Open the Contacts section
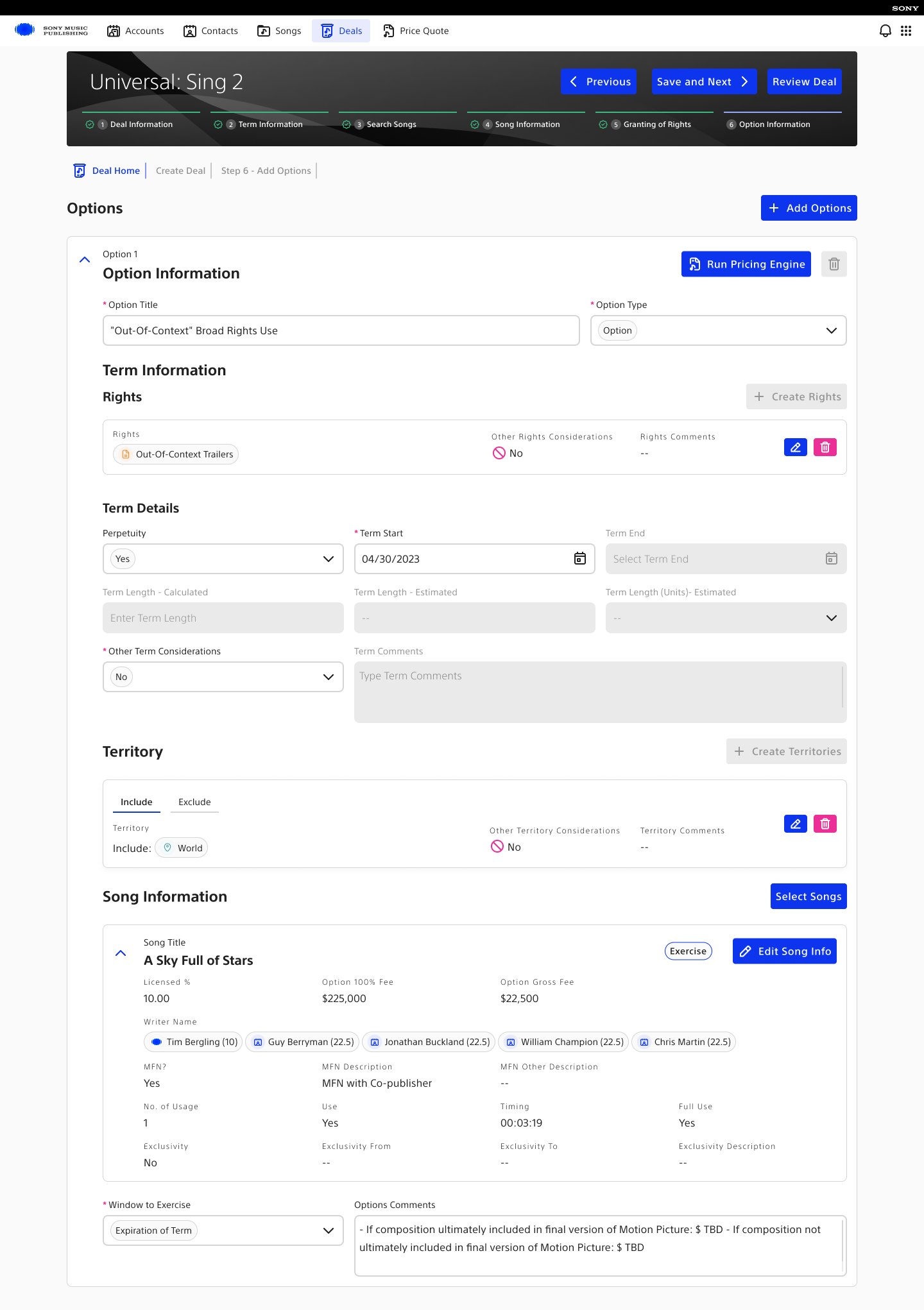This screenshot has width=924, height=1310. 210,31
